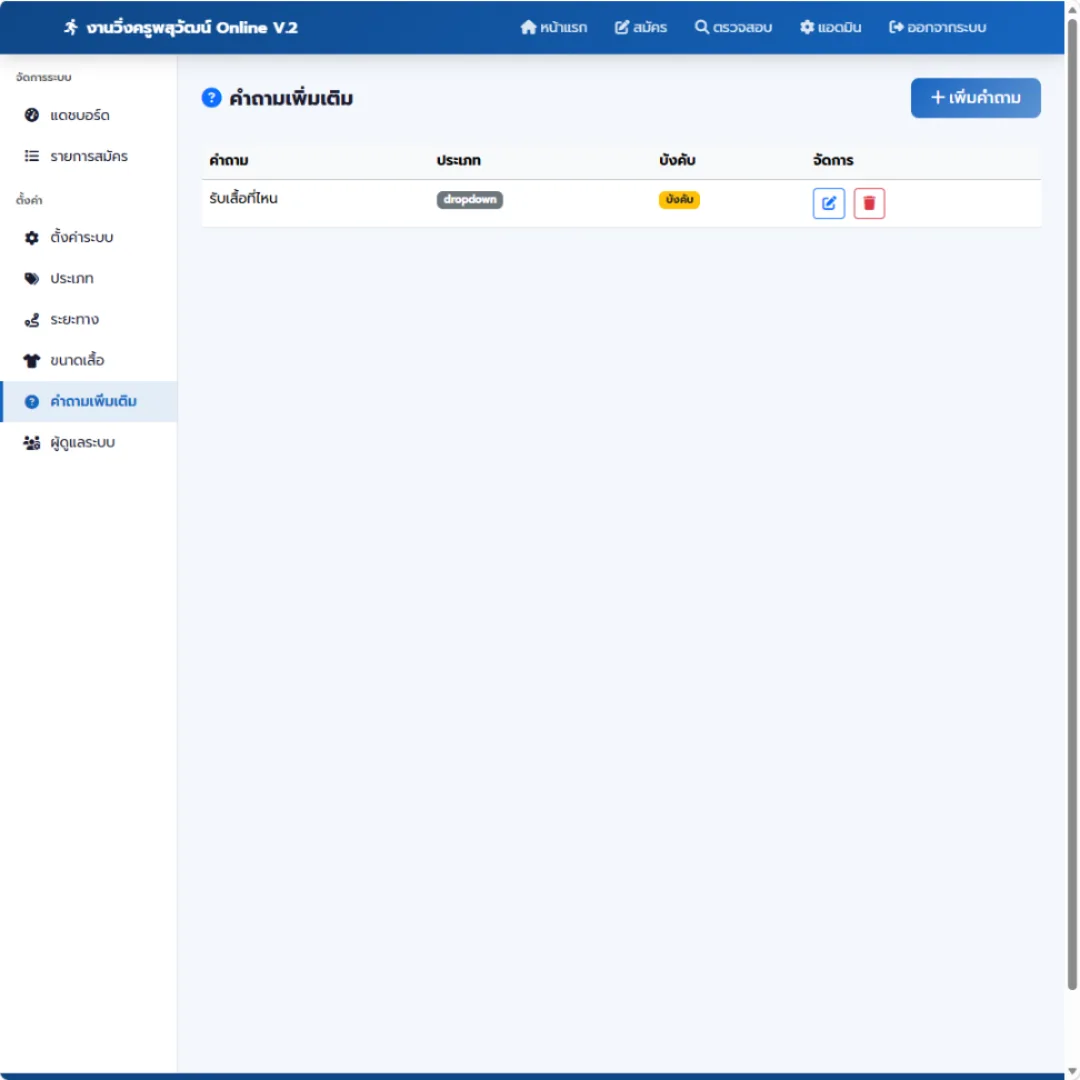The width and height of the screenshot is (1080, 1080).
Task: Click ออกจากระบบ logout link
Action: tap(937, 28)
